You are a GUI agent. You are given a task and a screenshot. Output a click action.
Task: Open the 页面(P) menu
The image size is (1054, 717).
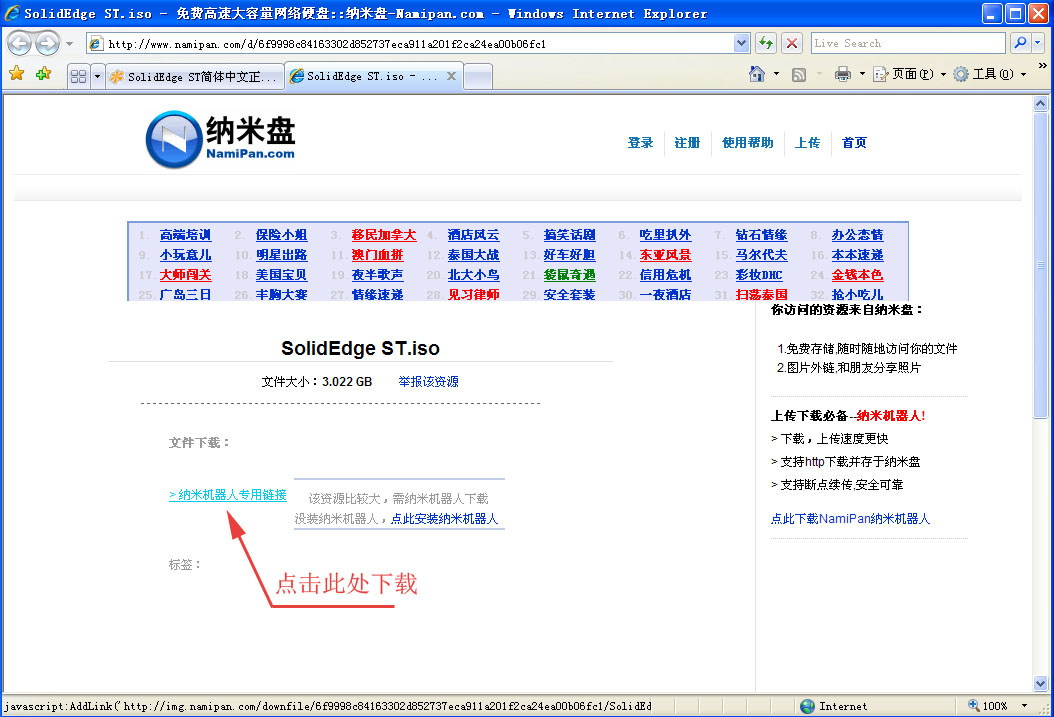[909, 74]
